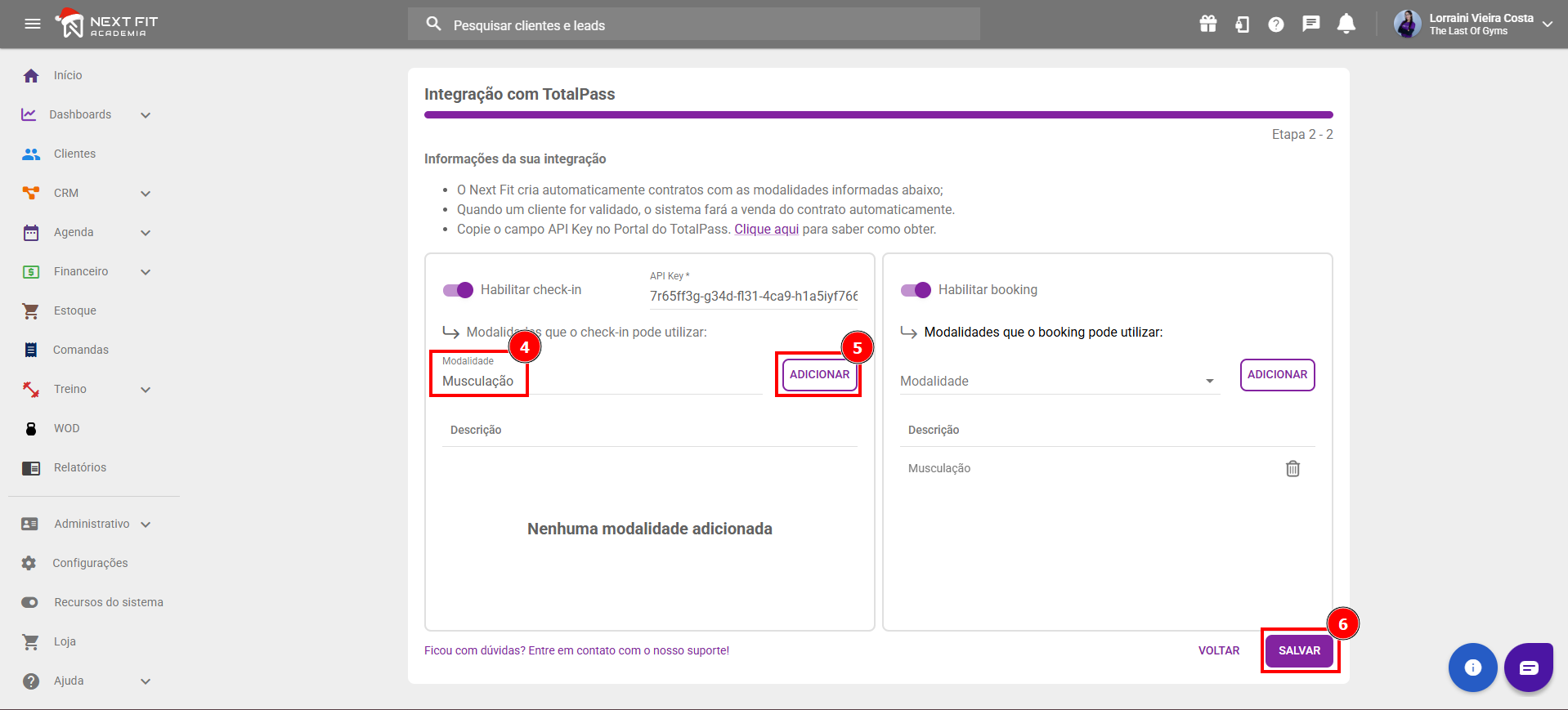
Task: Click the Treino dumbbell icon
Action: [x=31, y=389]
